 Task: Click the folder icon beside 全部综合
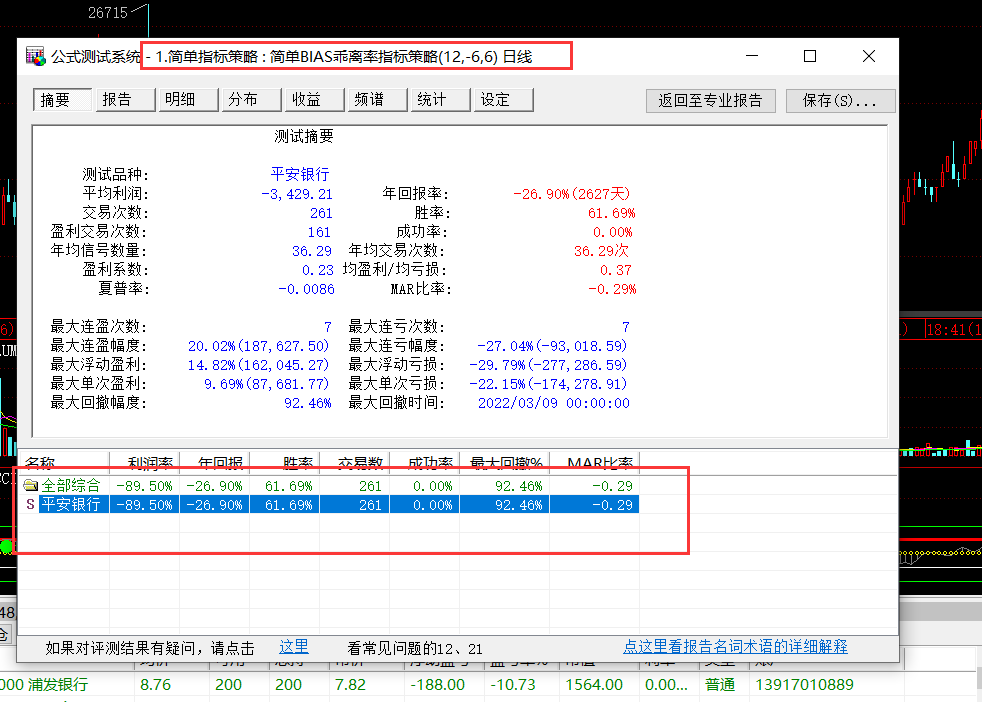(30, 485)
